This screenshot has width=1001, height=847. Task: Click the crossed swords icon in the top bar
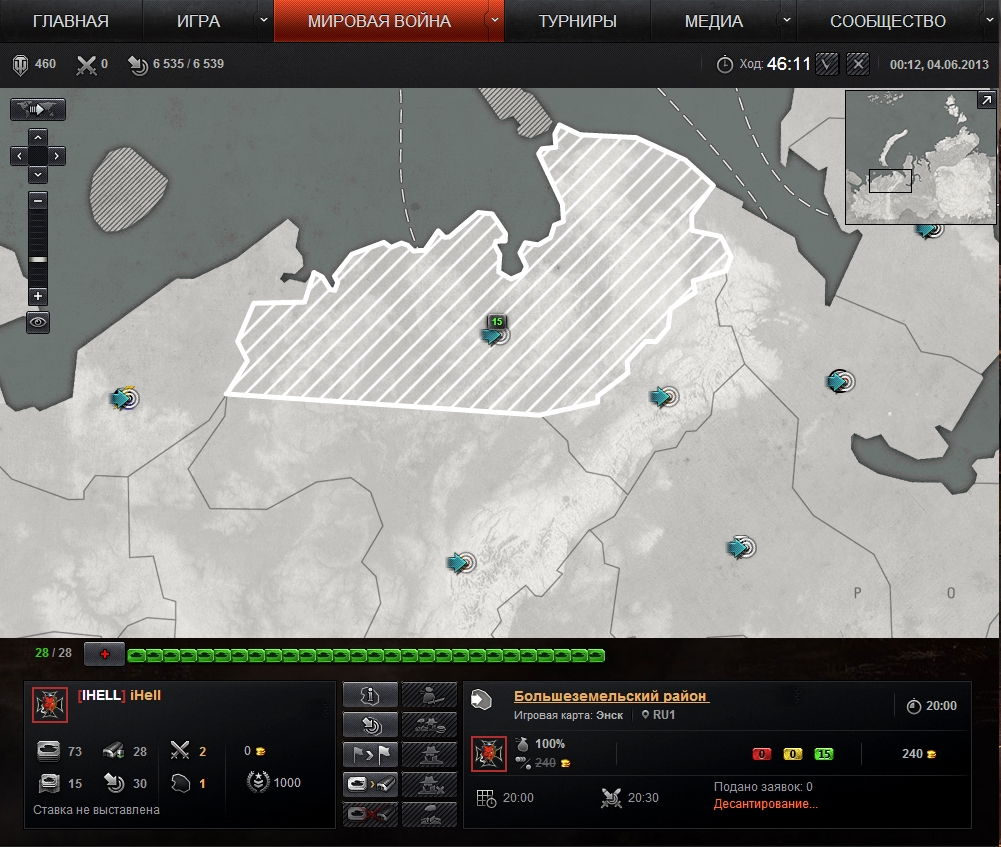click(x=86, y=64)
